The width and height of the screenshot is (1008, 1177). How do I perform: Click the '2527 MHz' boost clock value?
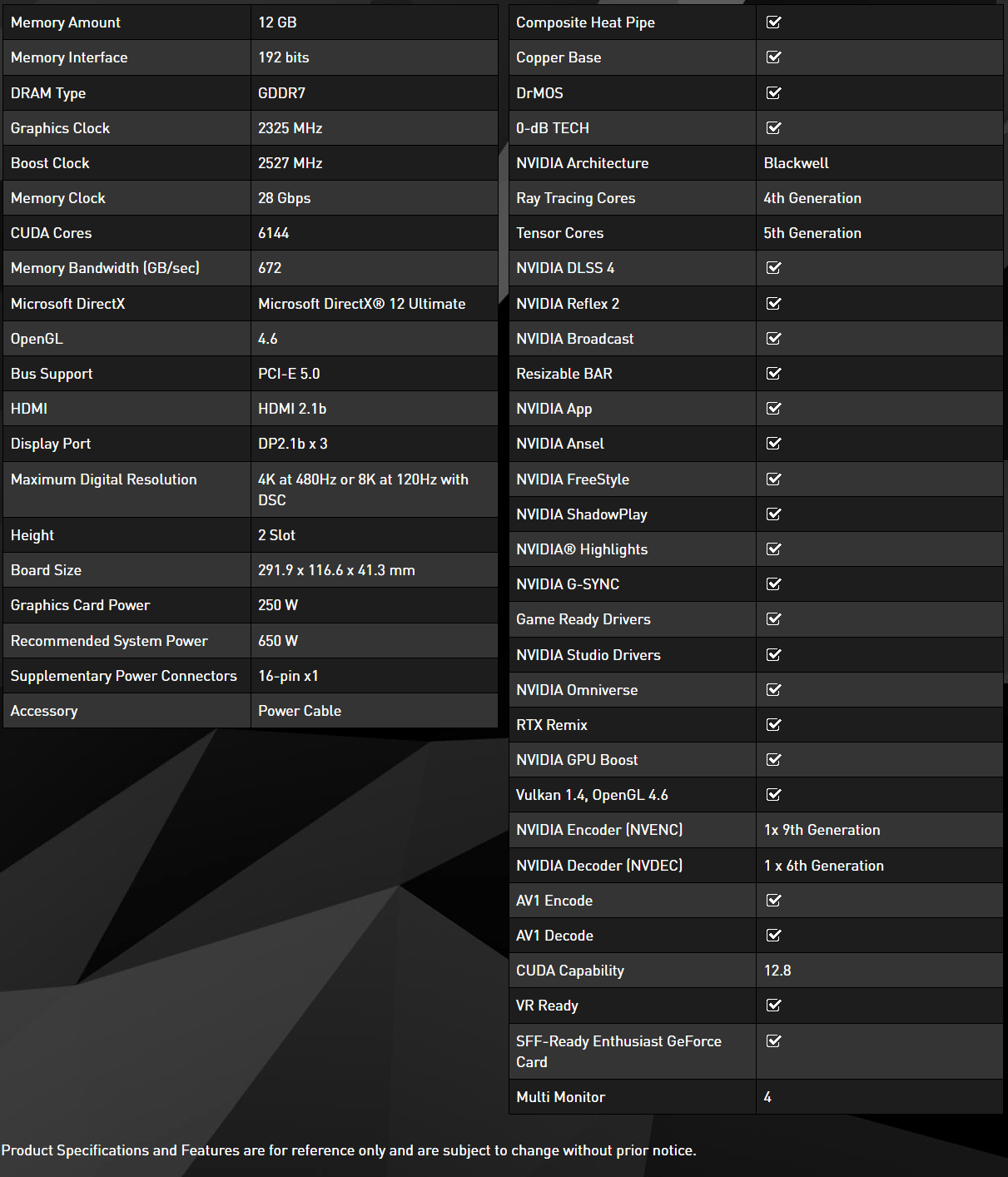click(290, 163)
